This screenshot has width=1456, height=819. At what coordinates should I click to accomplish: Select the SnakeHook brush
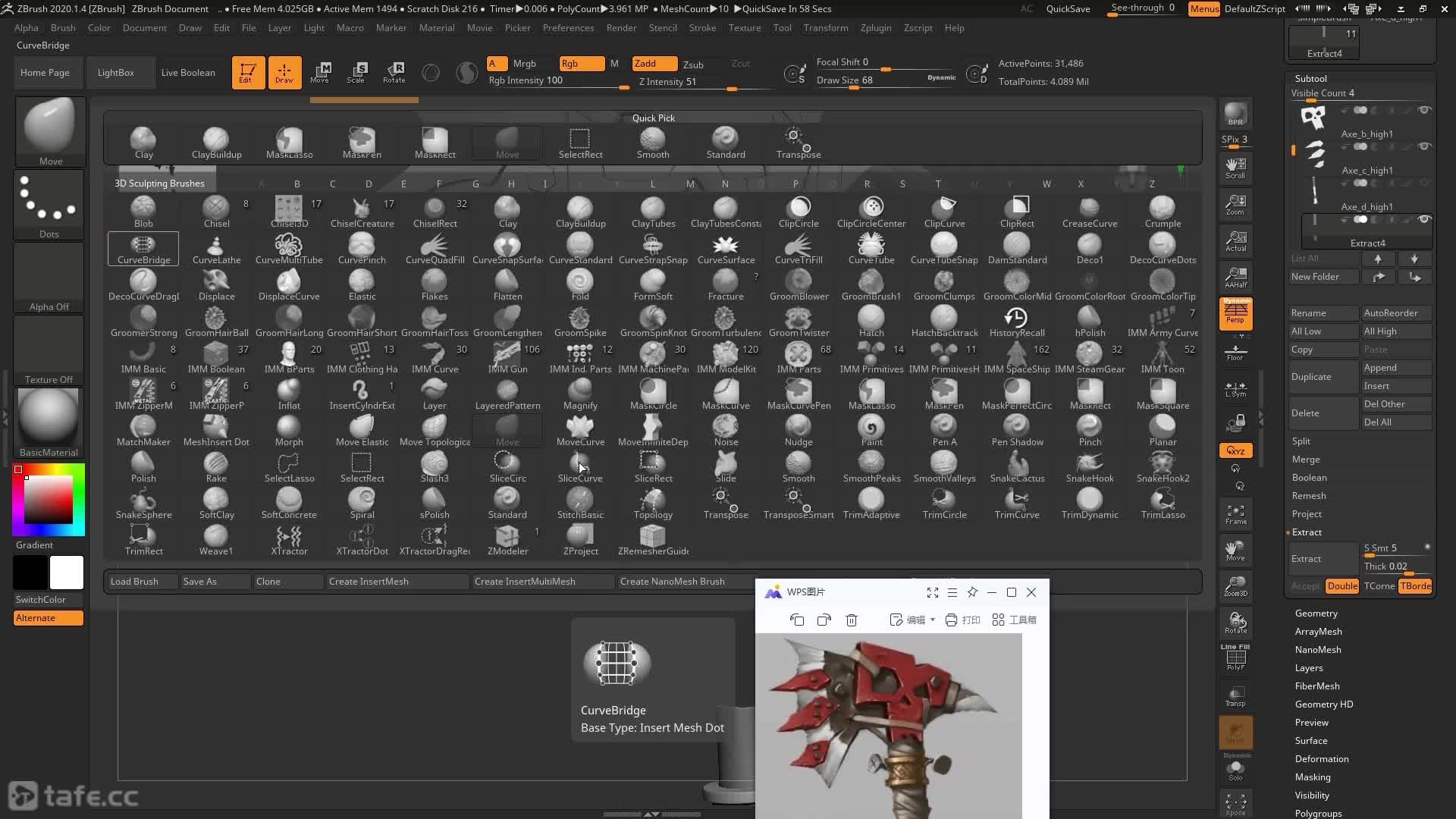1090,467
